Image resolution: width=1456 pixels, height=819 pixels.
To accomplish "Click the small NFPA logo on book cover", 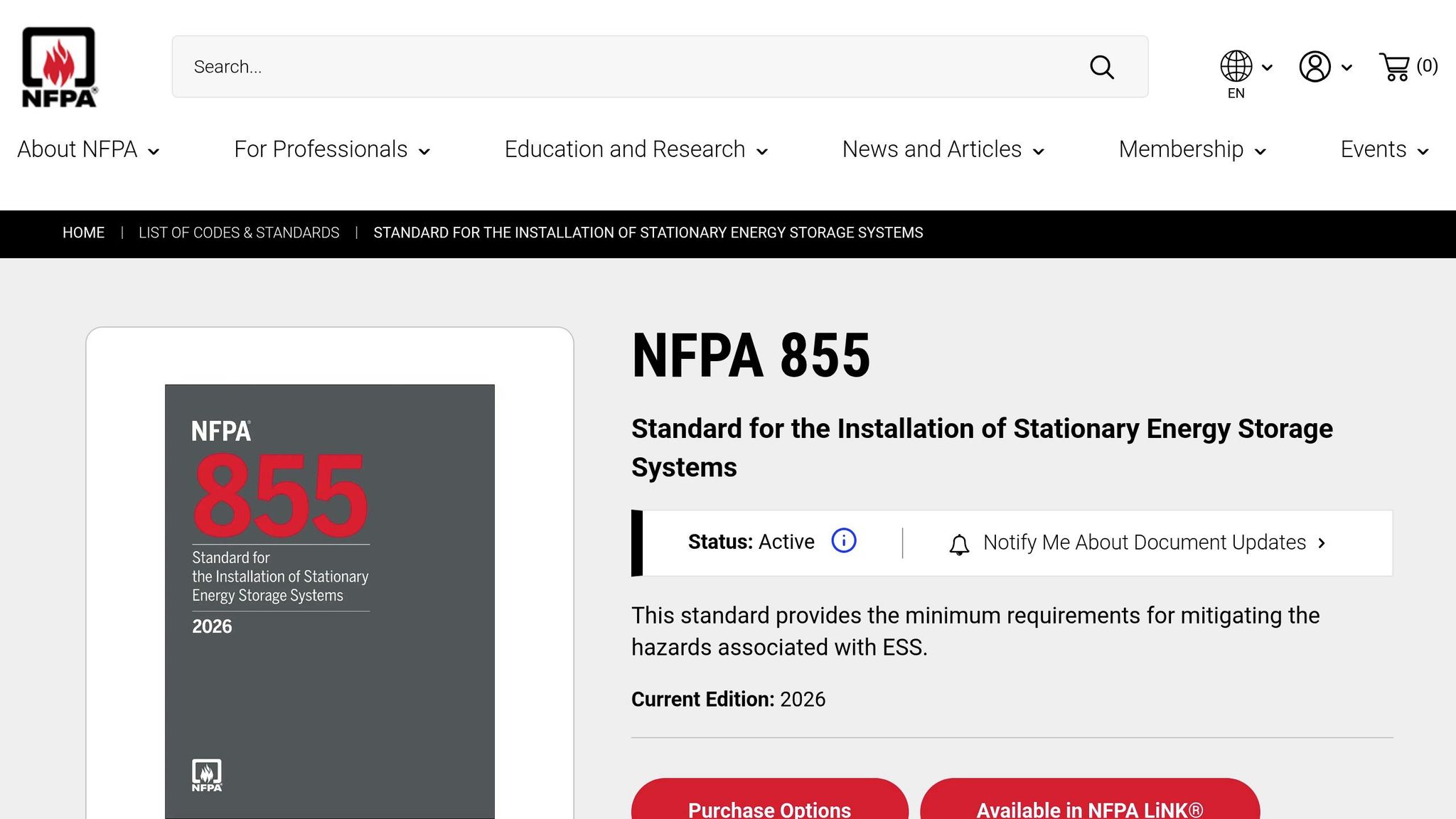I will tap(207, 776).
